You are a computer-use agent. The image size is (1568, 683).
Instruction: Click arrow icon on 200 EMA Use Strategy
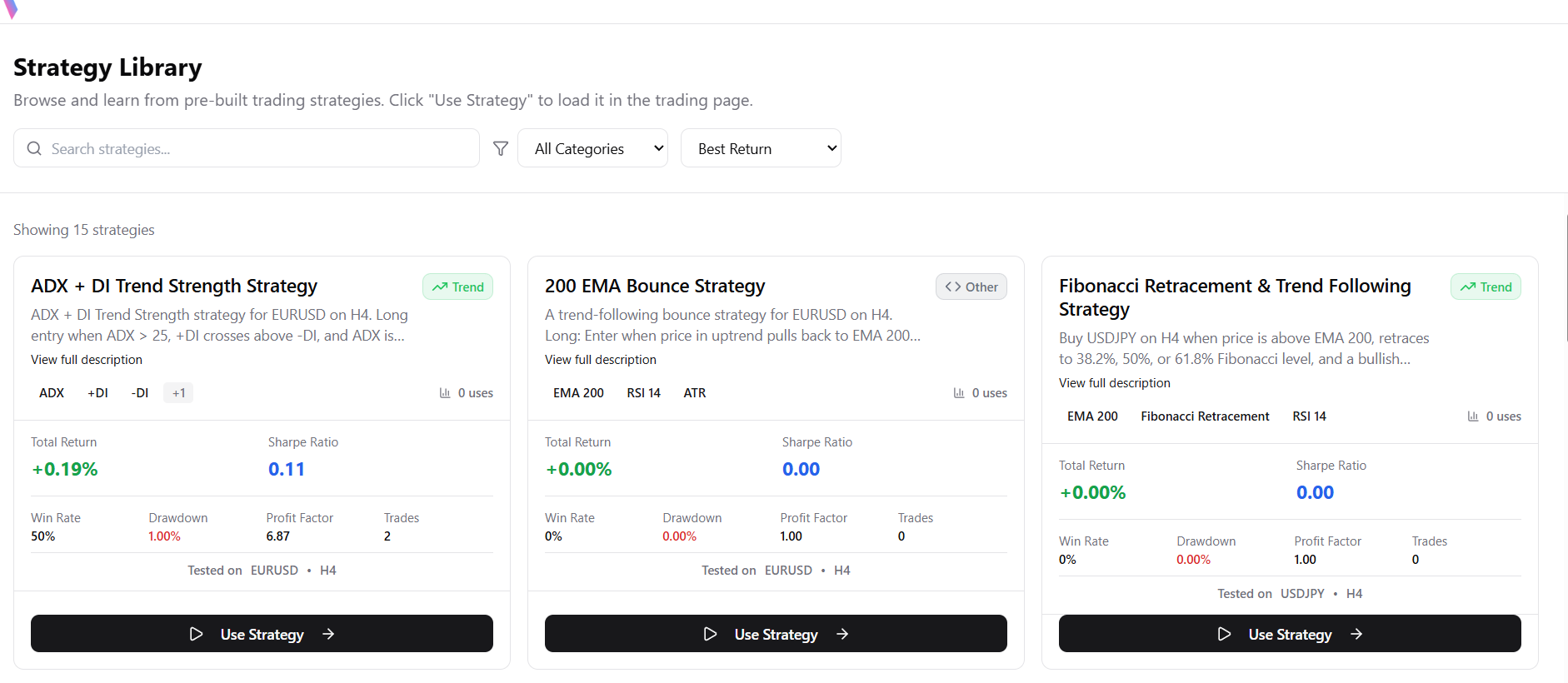(842, 634)
